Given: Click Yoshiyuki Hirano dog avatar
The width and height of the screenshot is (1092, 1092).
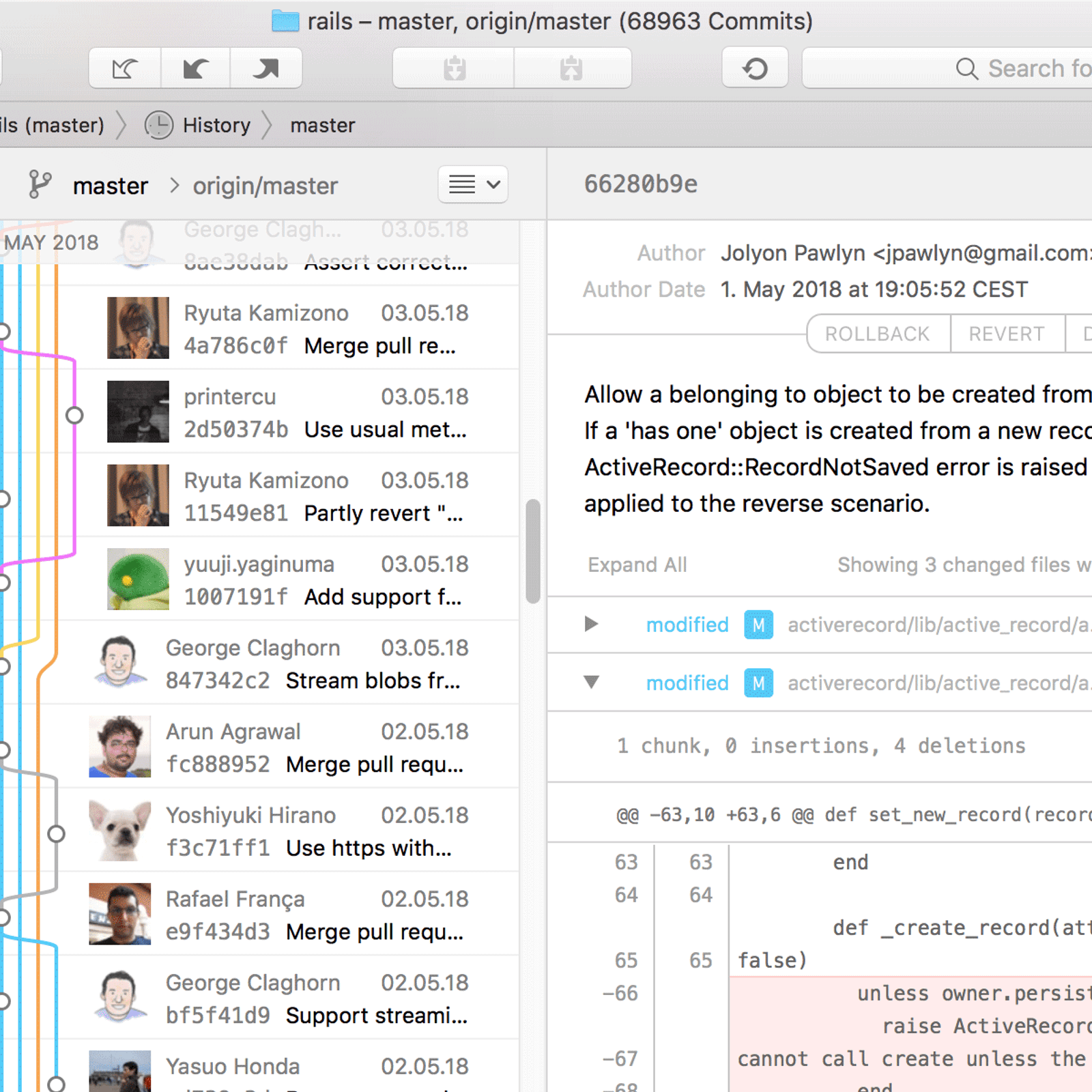Looking at the screenshot, I should pos(119,830).
